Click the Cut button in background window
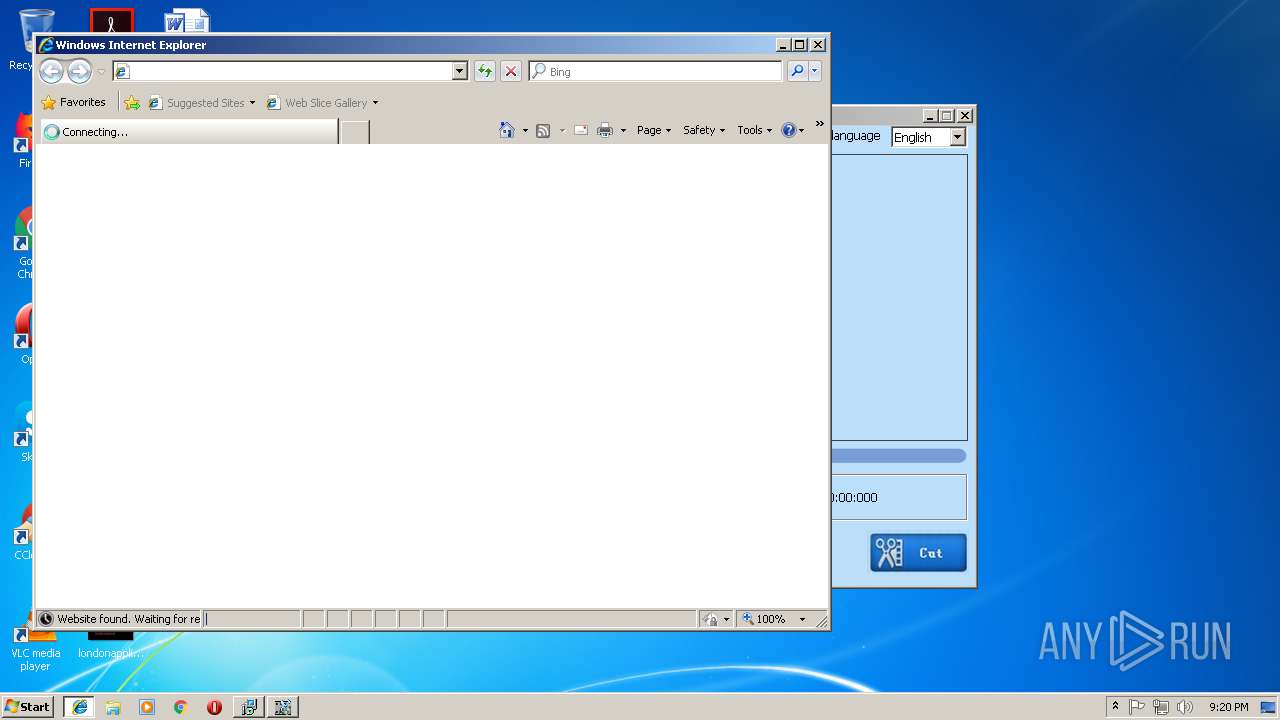 click(x=918, y=552)
